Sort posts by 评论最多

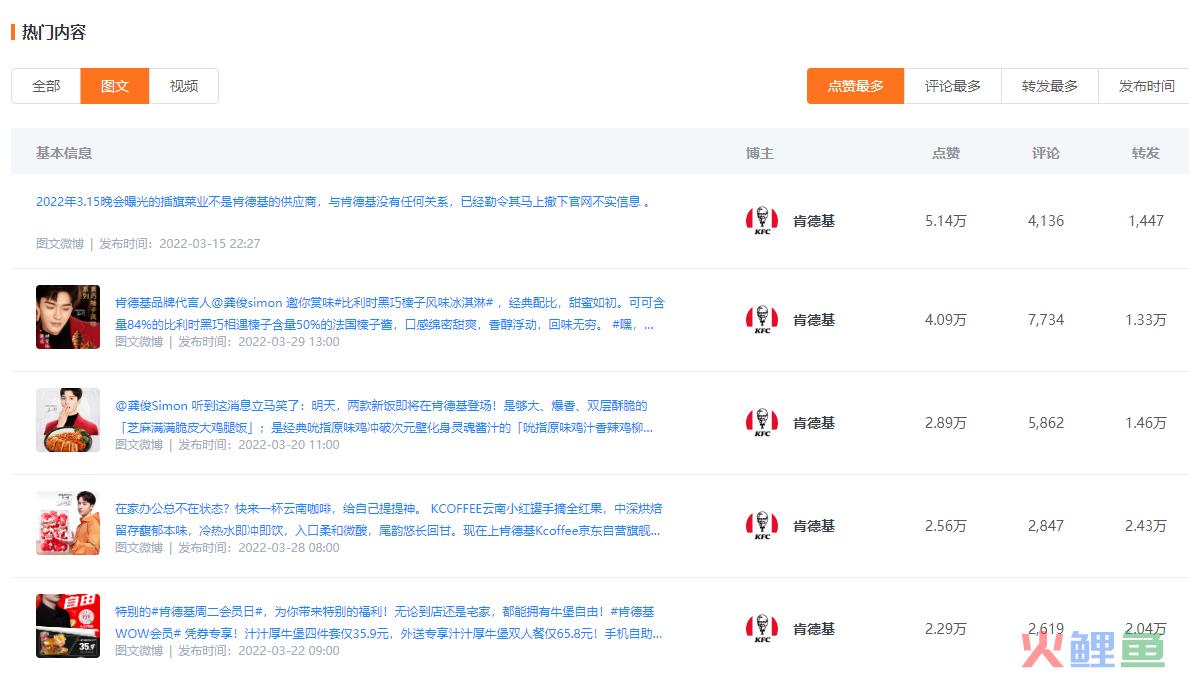952,86
